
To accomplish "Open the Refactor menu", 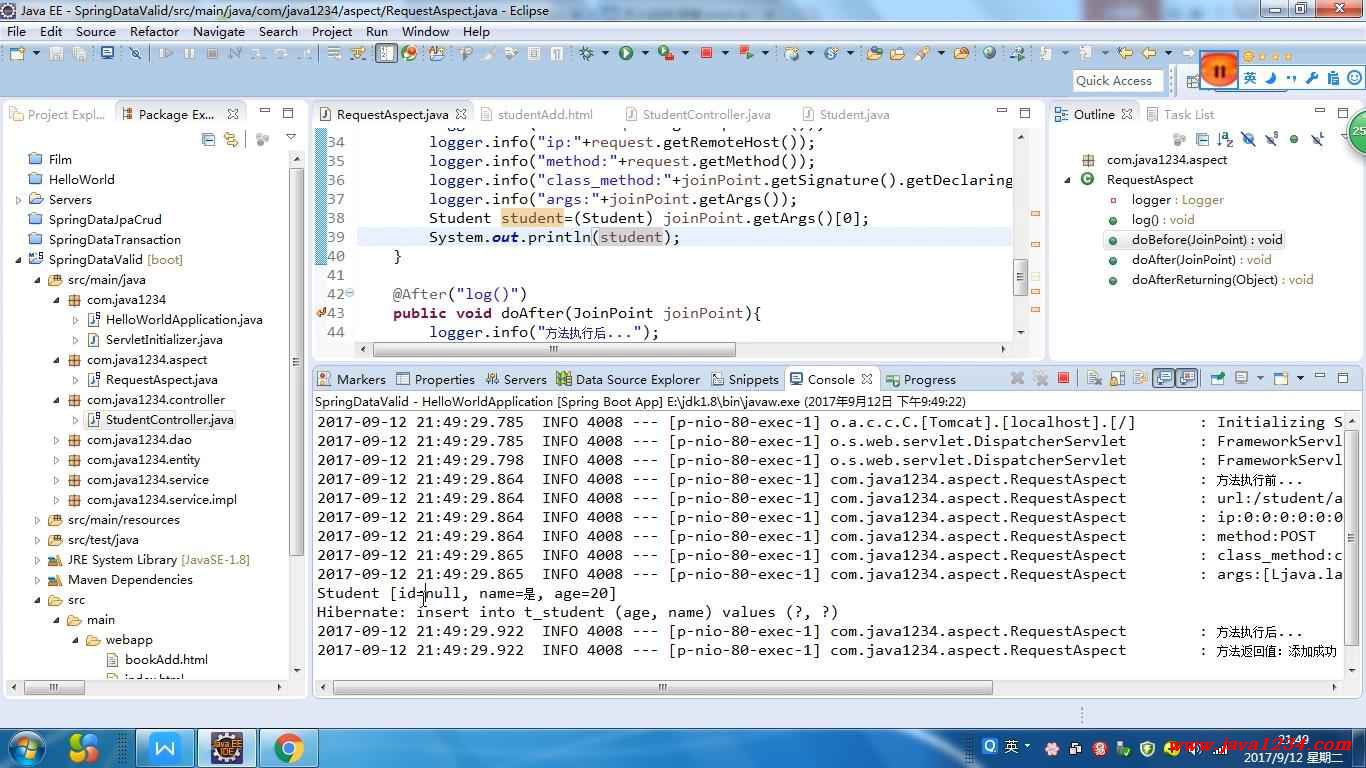I will coord(154,31).
